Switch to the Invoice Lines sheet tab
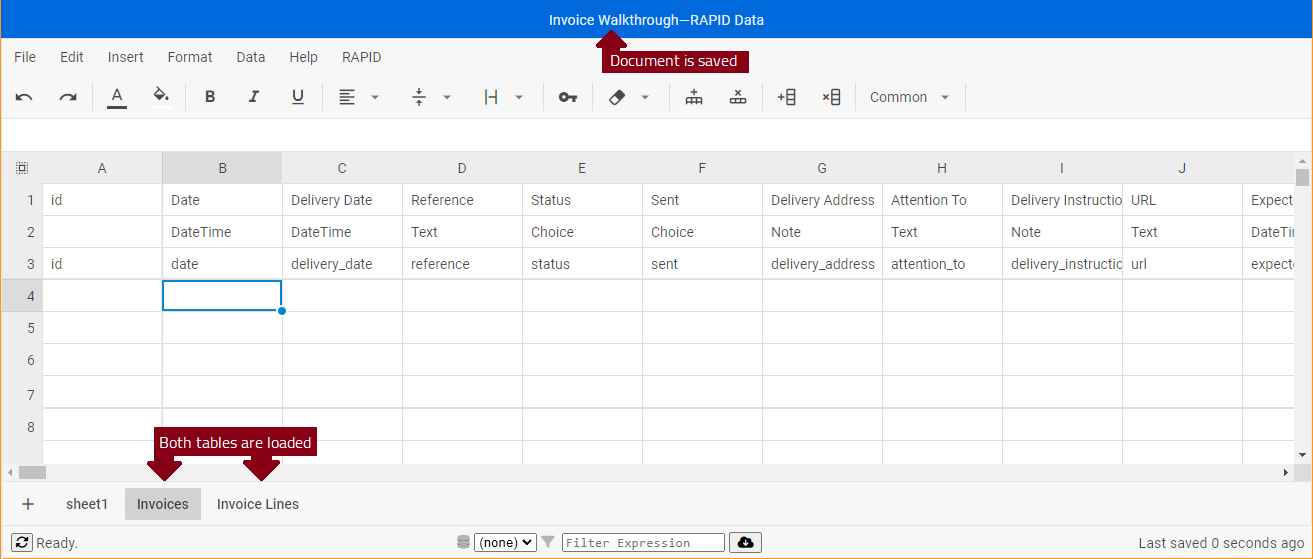The image size is (1313, 559). click(x=258, y=504)
